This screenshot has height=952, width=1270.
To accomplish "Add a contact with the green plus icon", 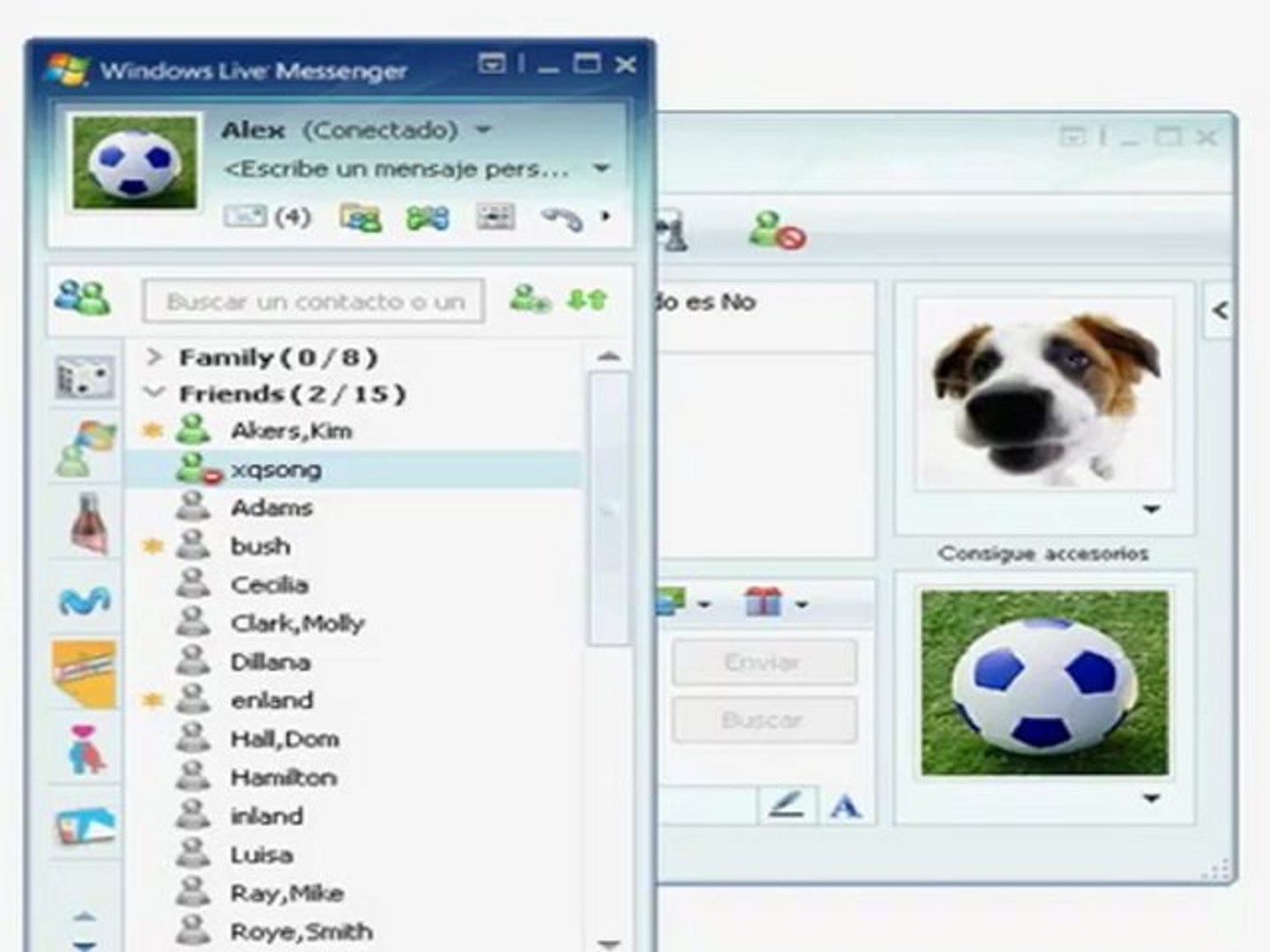I will pos(530,300).
